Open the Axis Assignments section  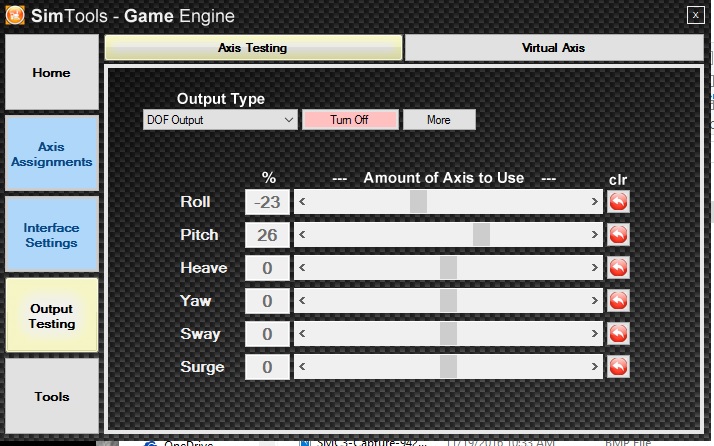tap(51, 154)
